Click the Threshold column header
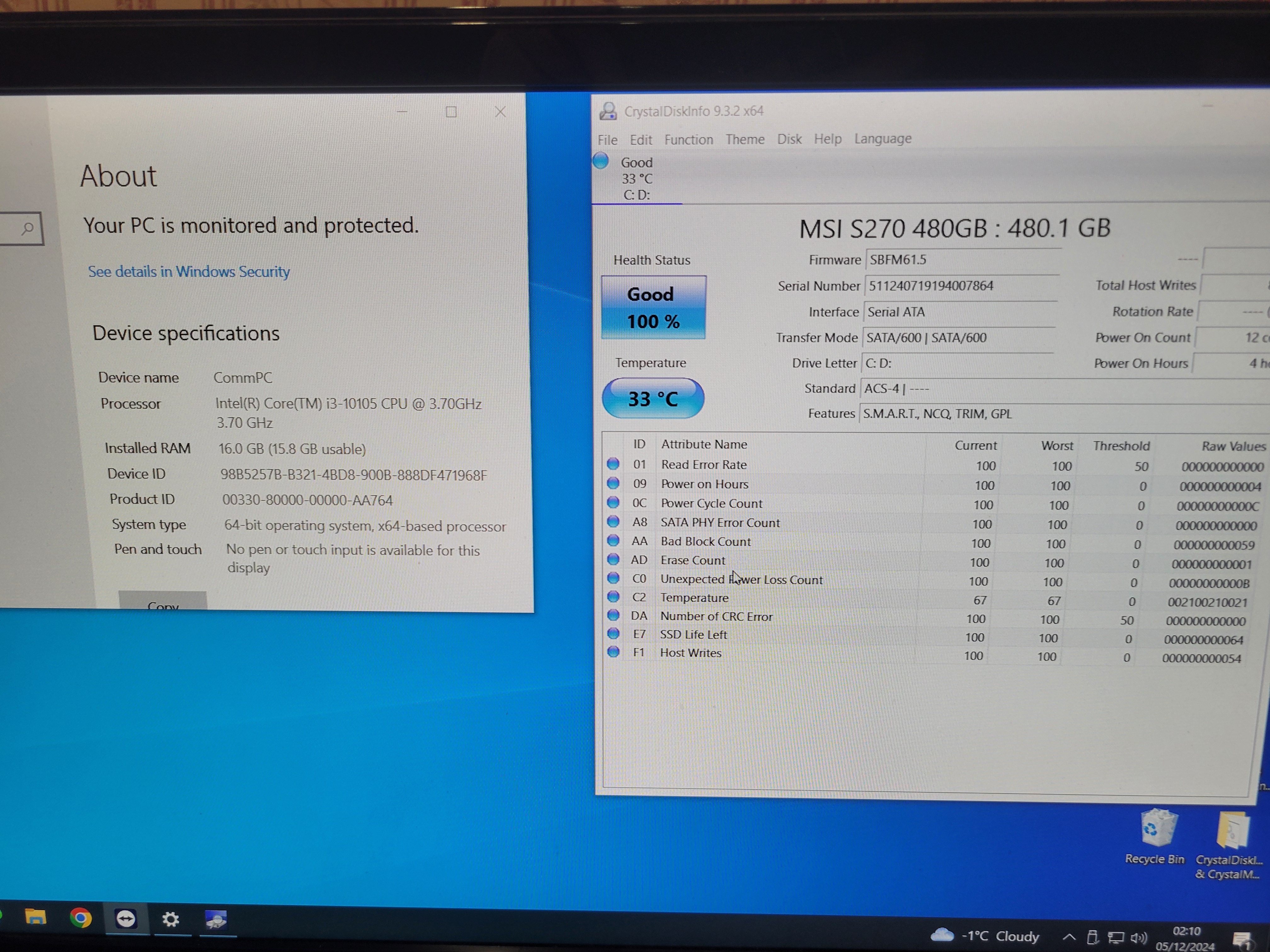The image size is (1270, 952). pyautogui.click(x=1121, y=446)
